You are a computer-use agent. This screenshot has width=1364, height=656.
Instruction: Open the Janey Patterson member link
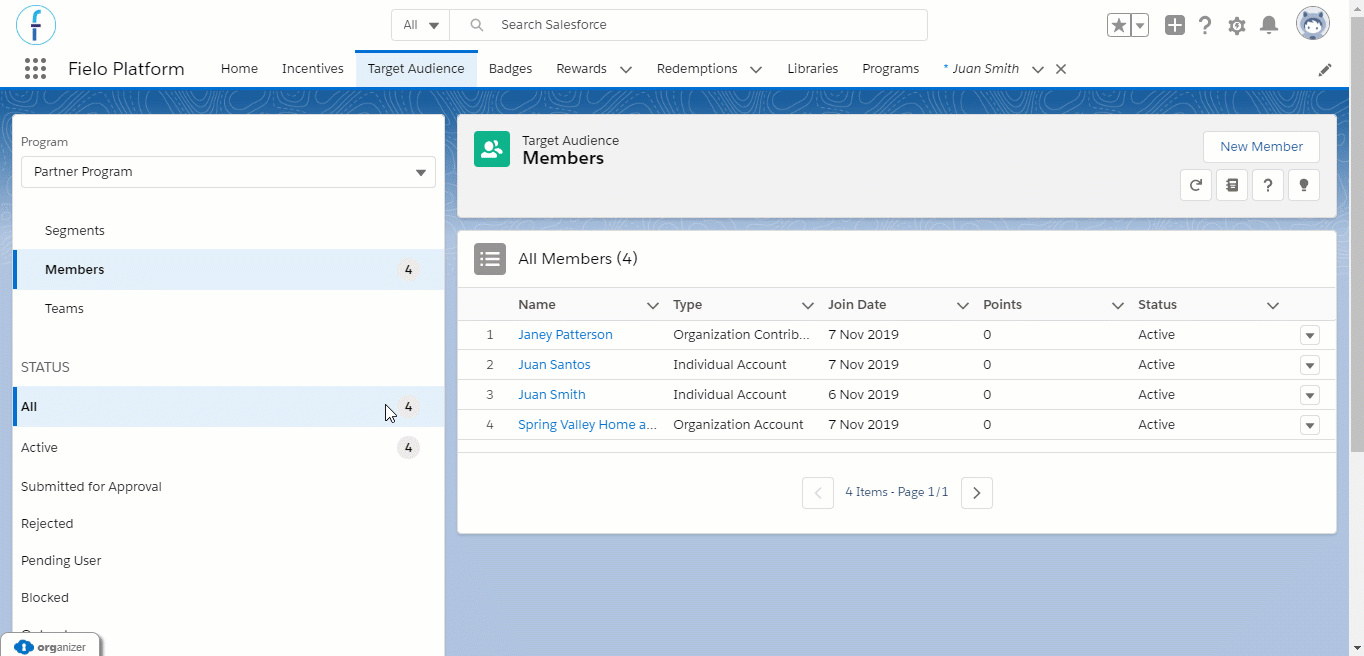coord(565,335)
